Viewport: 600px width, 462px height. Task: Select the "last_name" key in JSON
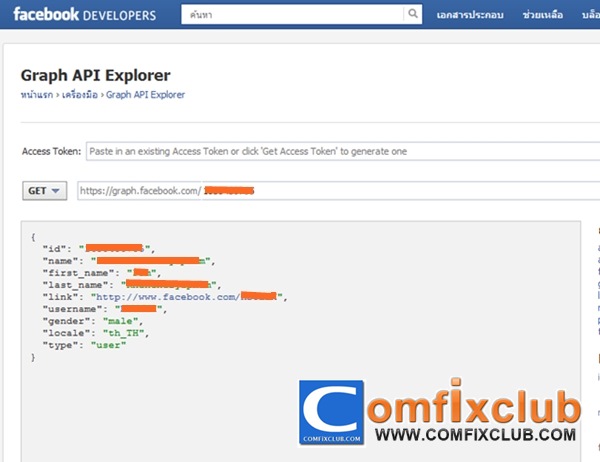(74, 285)
